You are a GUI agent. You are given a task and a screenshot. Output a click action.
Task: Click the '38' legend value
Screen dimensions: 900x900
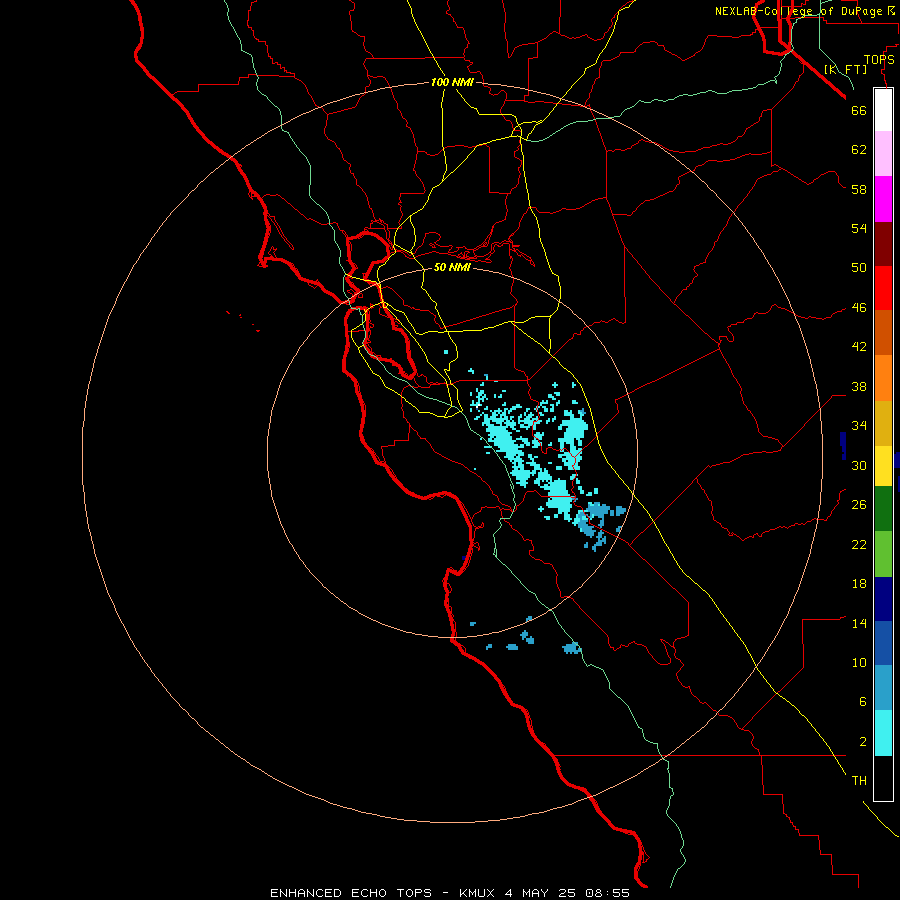coord(859,386)
